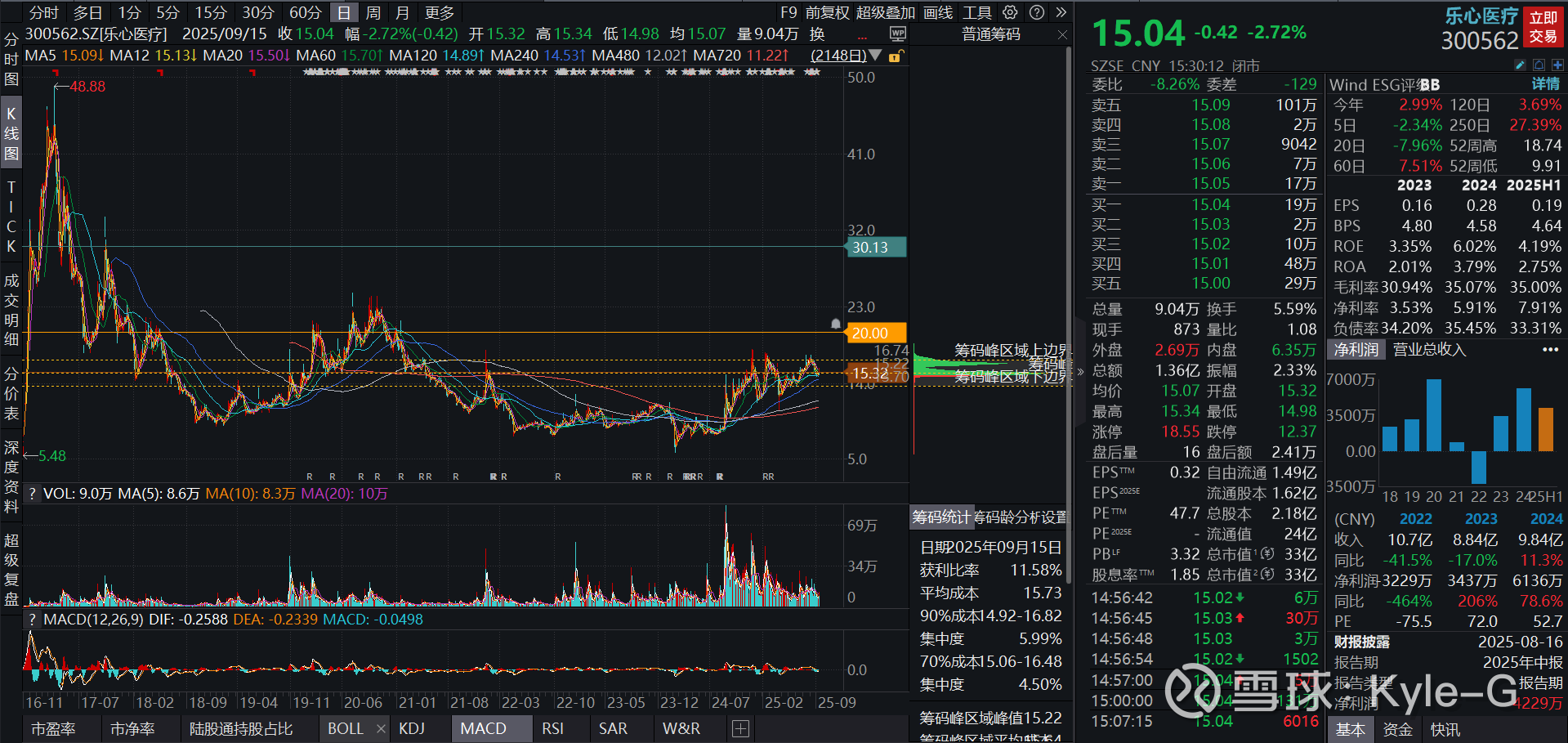Toggle 前复权 price adjustment mode
The image size is (1568, 743).
click(827, 12)
